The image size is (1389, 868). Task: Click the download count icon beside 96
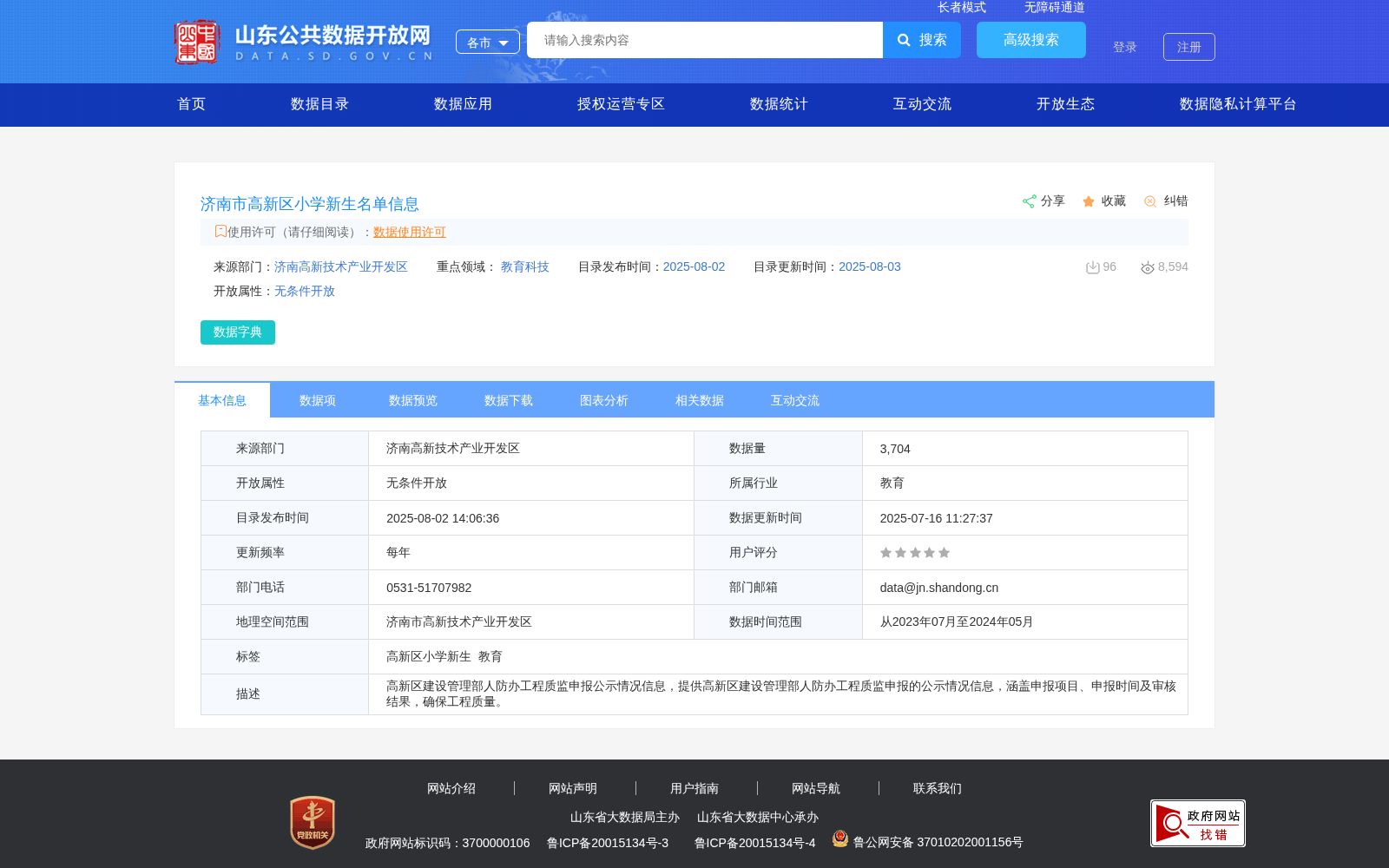click(x=1093, y=267)
